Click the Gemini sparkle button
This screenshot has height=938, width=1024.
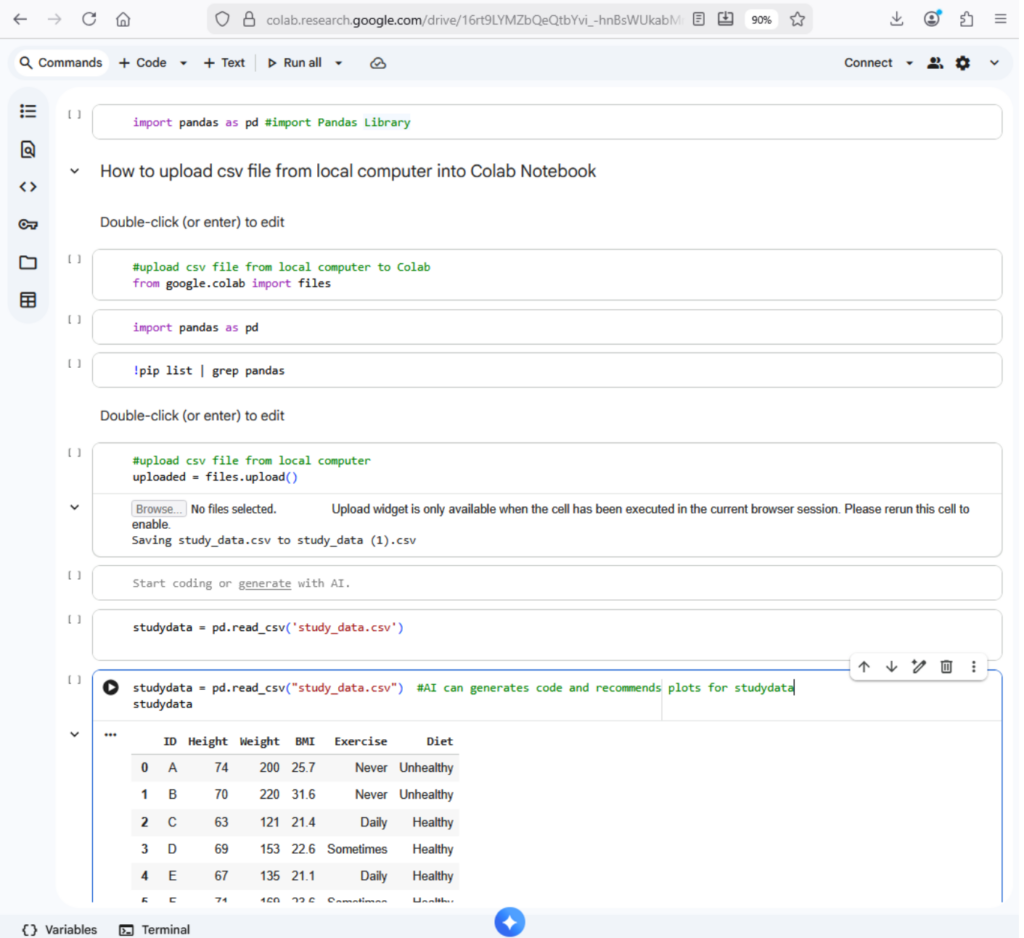tap(509, 922)
